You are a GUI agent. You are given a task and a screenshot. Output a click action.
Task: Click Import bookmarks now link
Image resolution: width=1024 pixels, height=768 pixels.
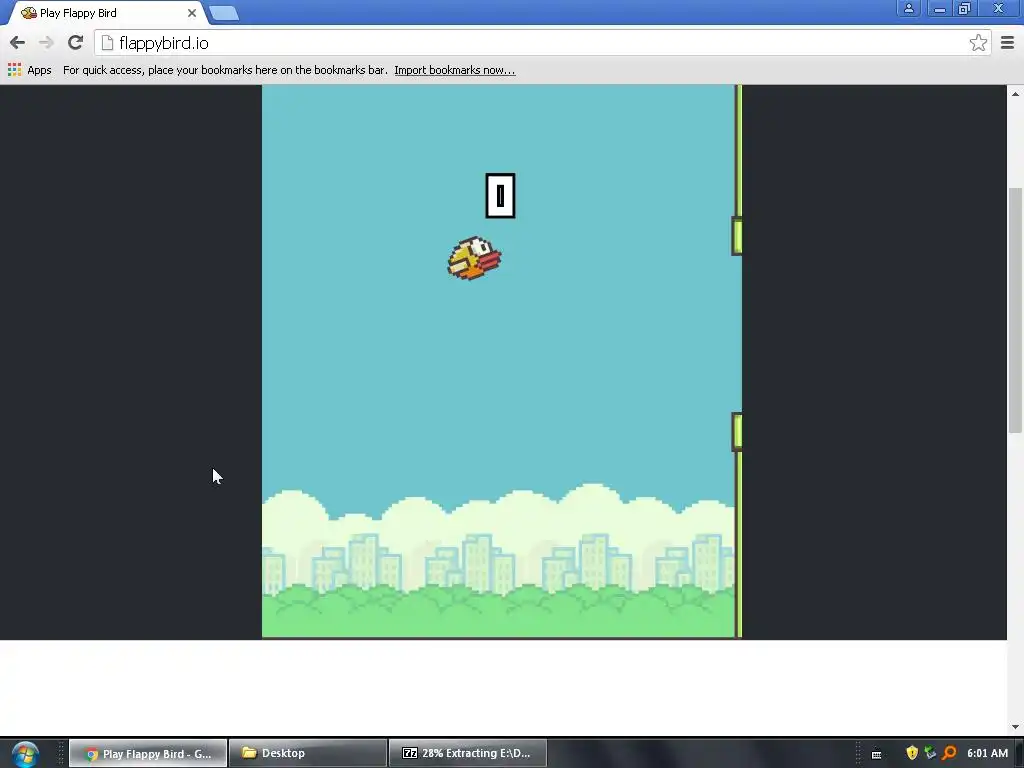coord(455,70)
